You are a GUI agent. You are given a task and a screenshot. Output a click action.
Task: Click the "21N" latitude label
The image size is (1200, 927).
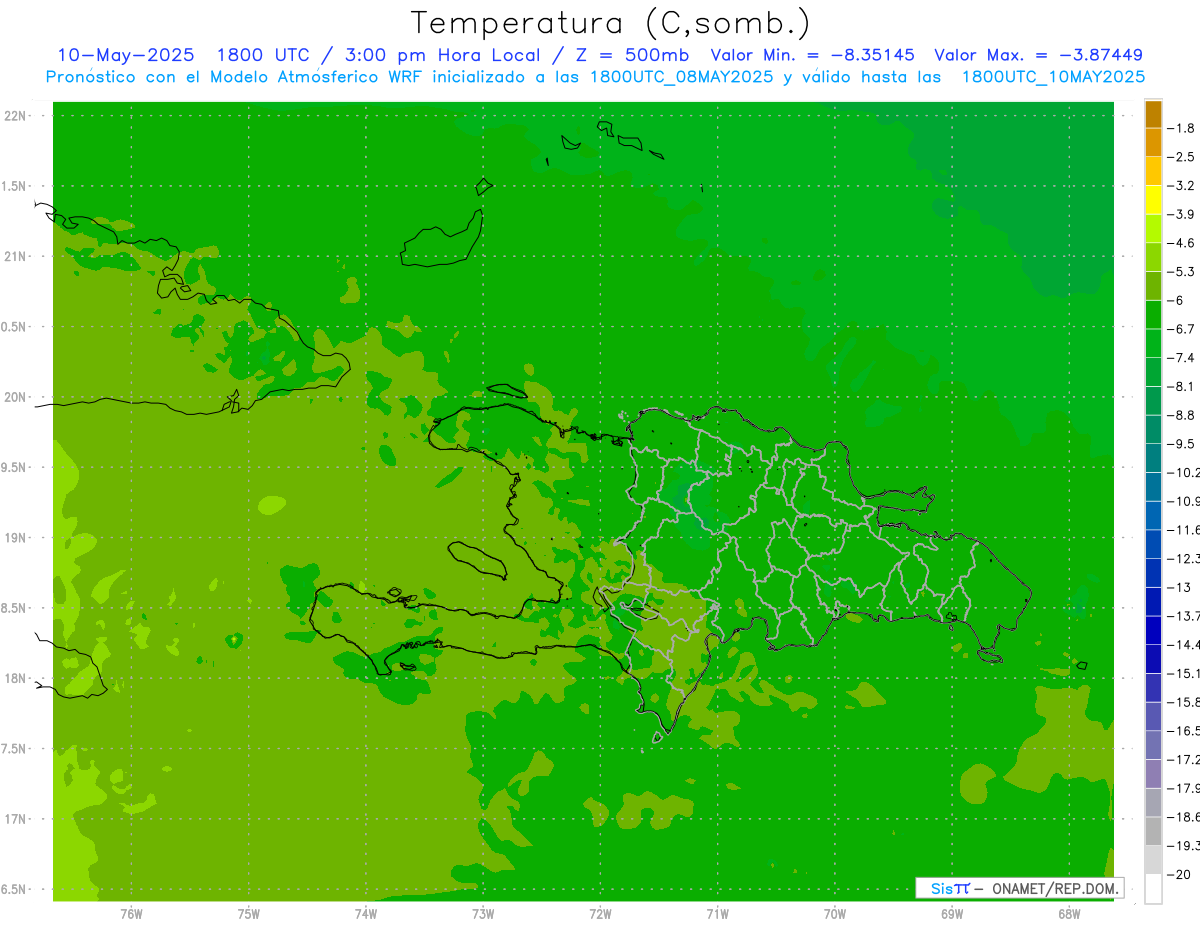[15, 256]
